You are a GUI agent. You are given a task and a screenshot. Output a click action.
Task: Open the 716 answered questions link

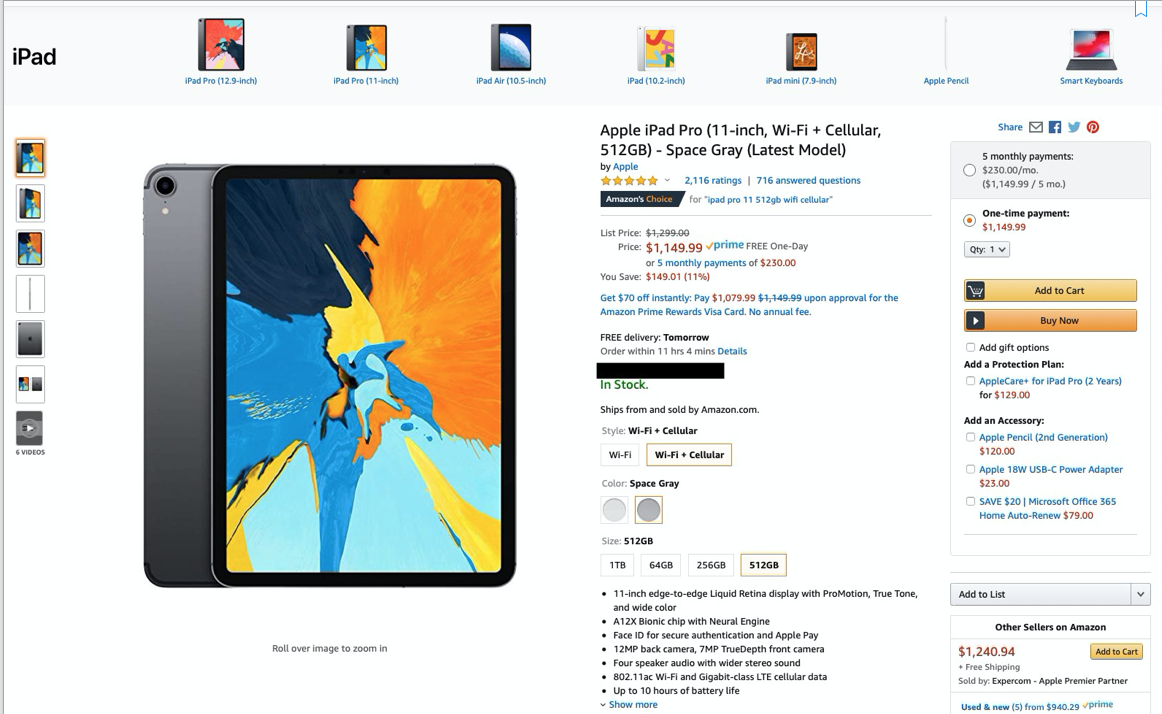pyautogui.click(x=809, y=180)
